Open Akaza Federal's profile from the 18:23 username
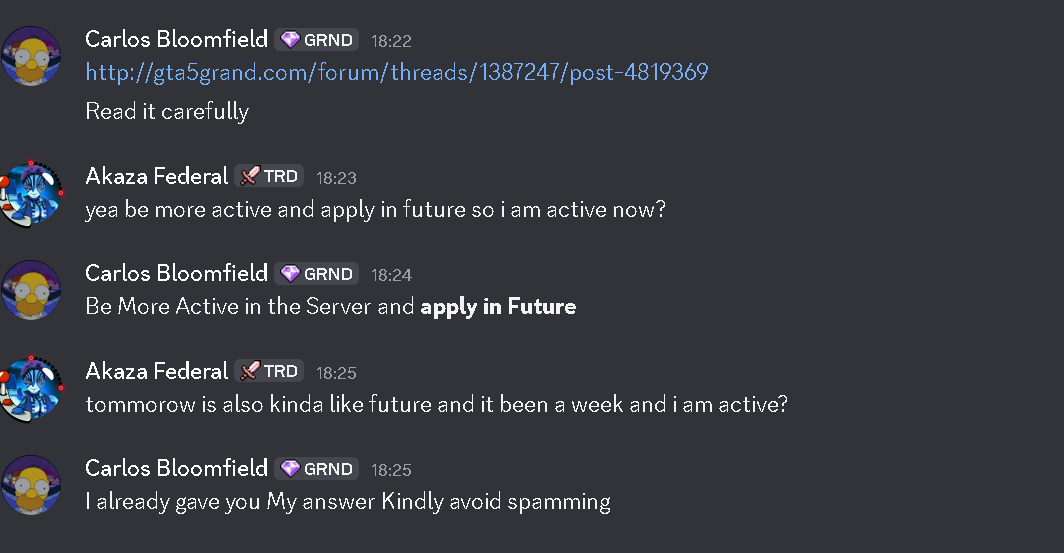The width and height of the screenshot is (1064, 553). (157, 176)
